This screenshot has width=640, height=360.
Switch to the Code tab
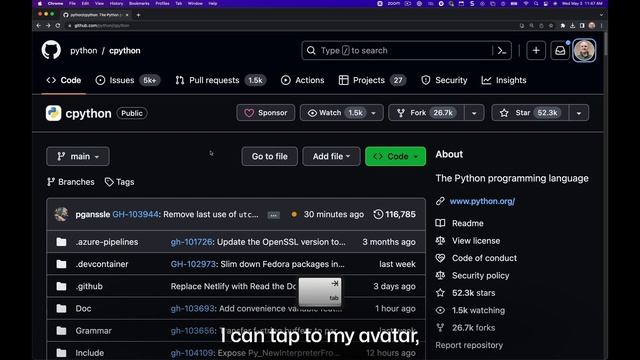point(64,80)
